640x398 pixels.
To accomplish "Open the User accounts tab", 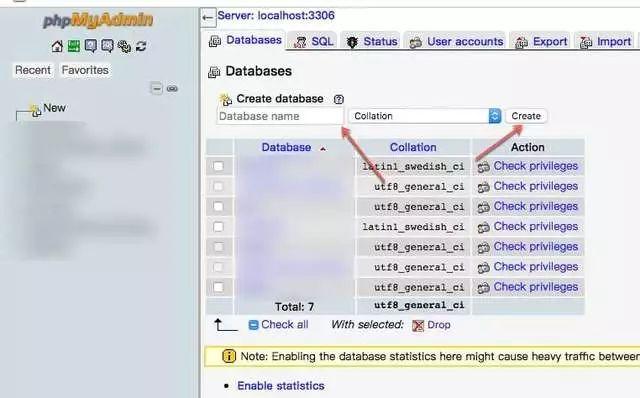I will click(x=456, y=42).
